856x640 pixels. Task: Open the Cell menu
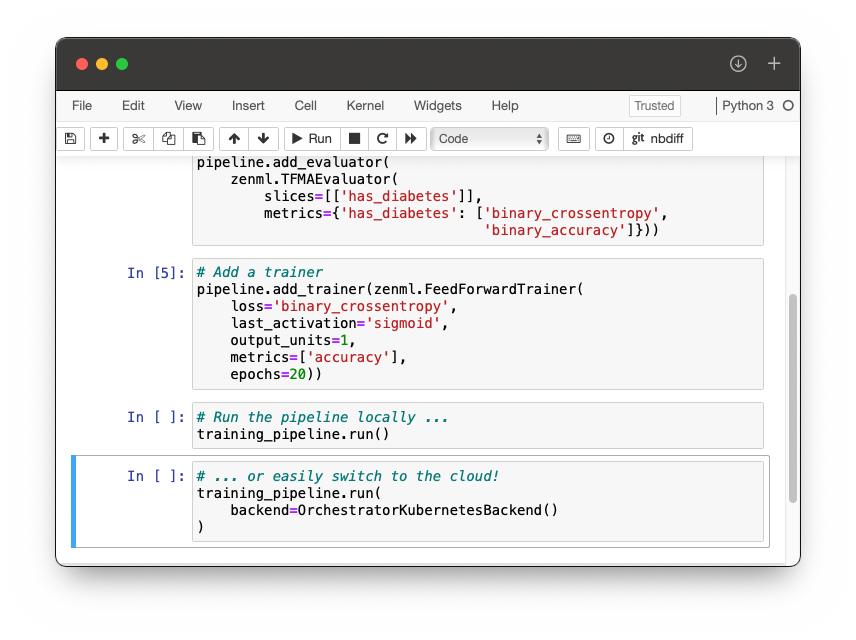[x=306, y=105]
